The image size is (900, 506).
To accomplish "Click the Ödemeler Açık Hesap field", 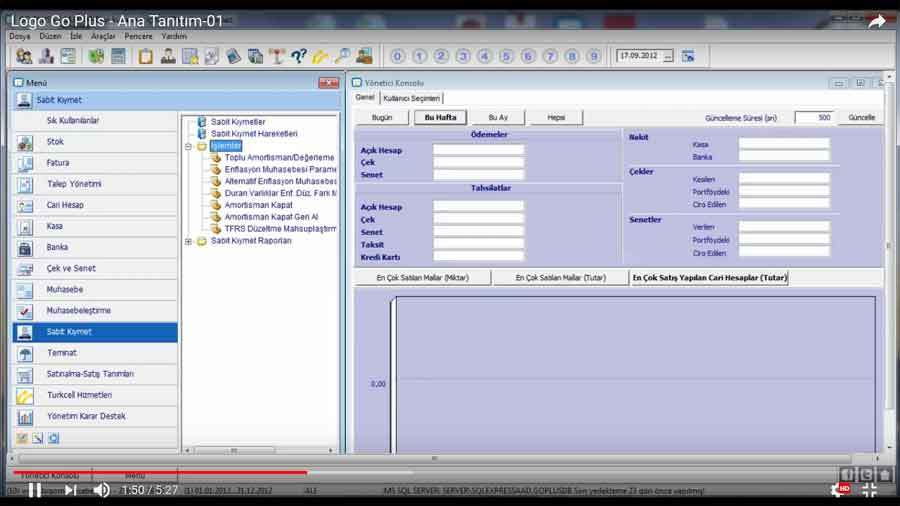I will coord(478,150).
